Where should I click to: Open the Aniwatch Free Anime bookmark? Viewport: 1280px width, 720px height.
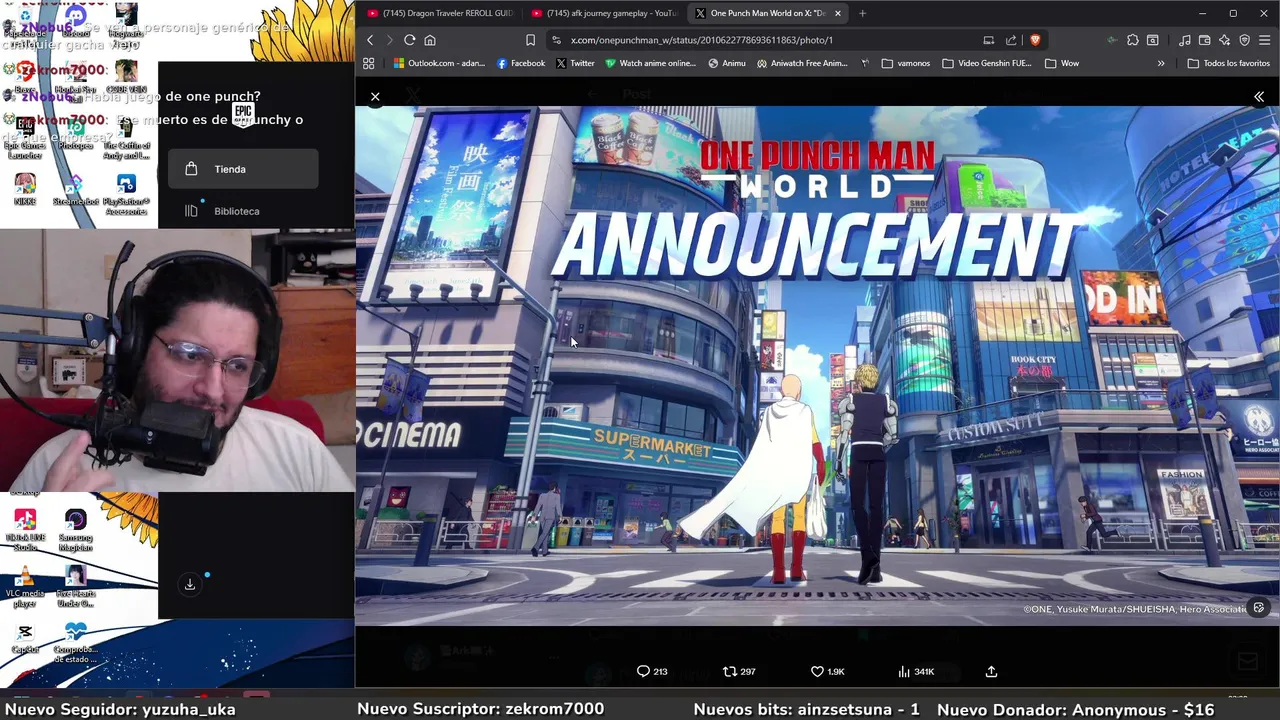click(802, 63)
